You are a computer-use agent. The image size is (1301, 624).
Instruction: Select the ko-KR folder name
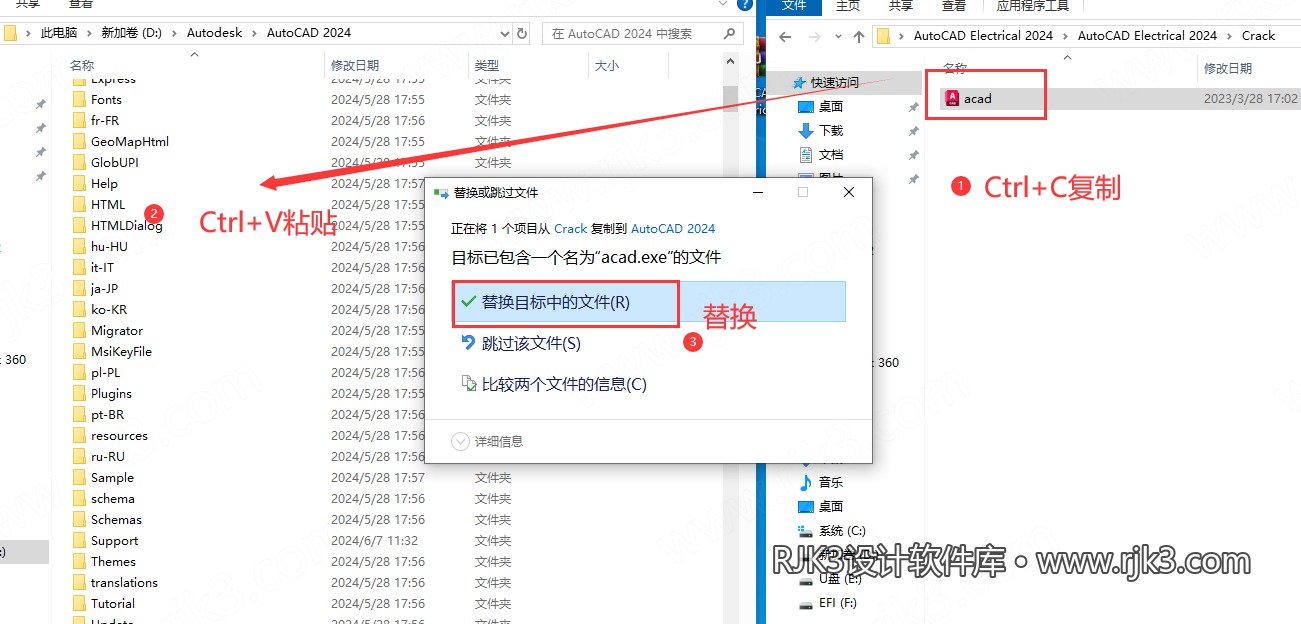[109, 309]
